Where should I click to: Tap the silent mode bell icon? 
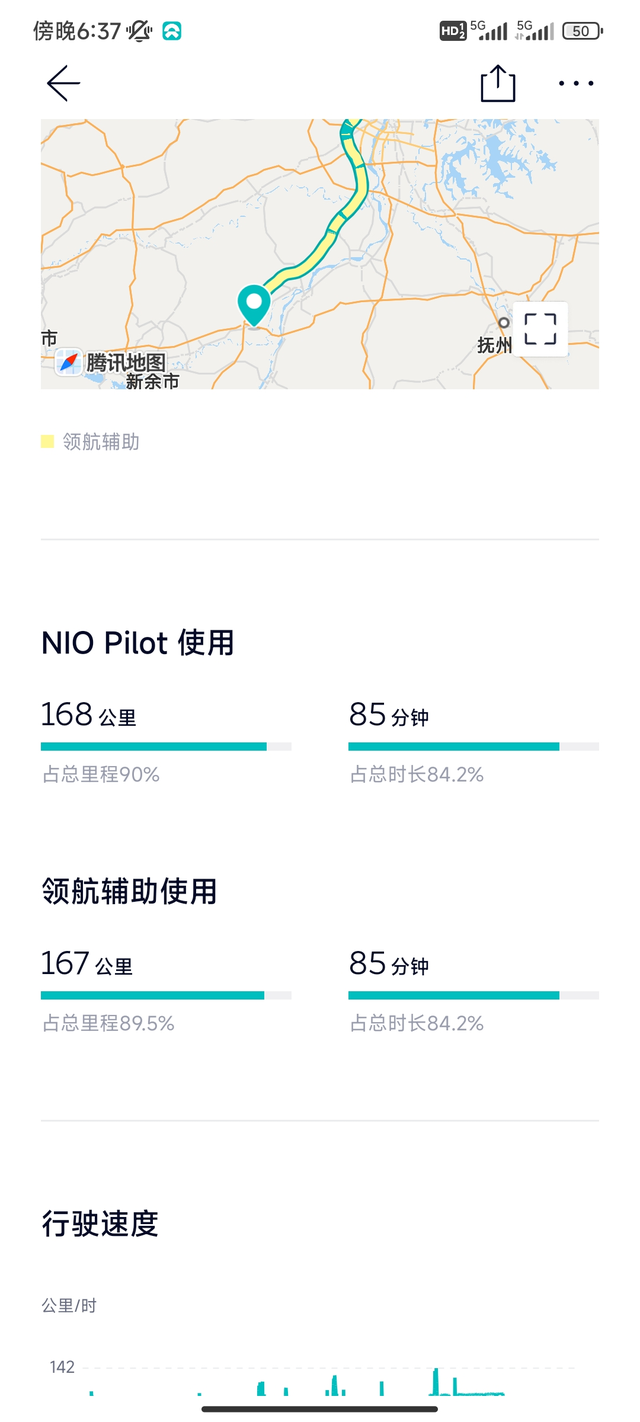tap(139, 31)
